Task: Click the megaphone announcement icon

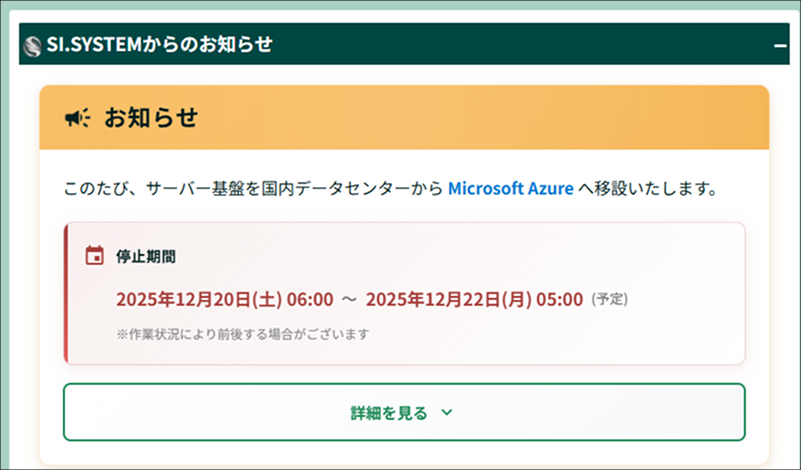Action: tap(78, 118)
